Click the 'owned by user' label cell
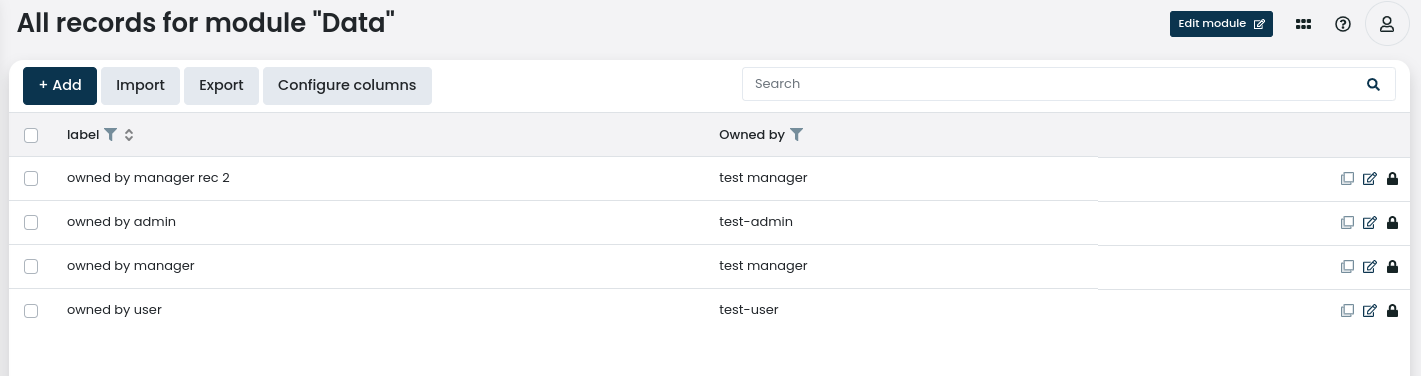 [x=114, y=310]
